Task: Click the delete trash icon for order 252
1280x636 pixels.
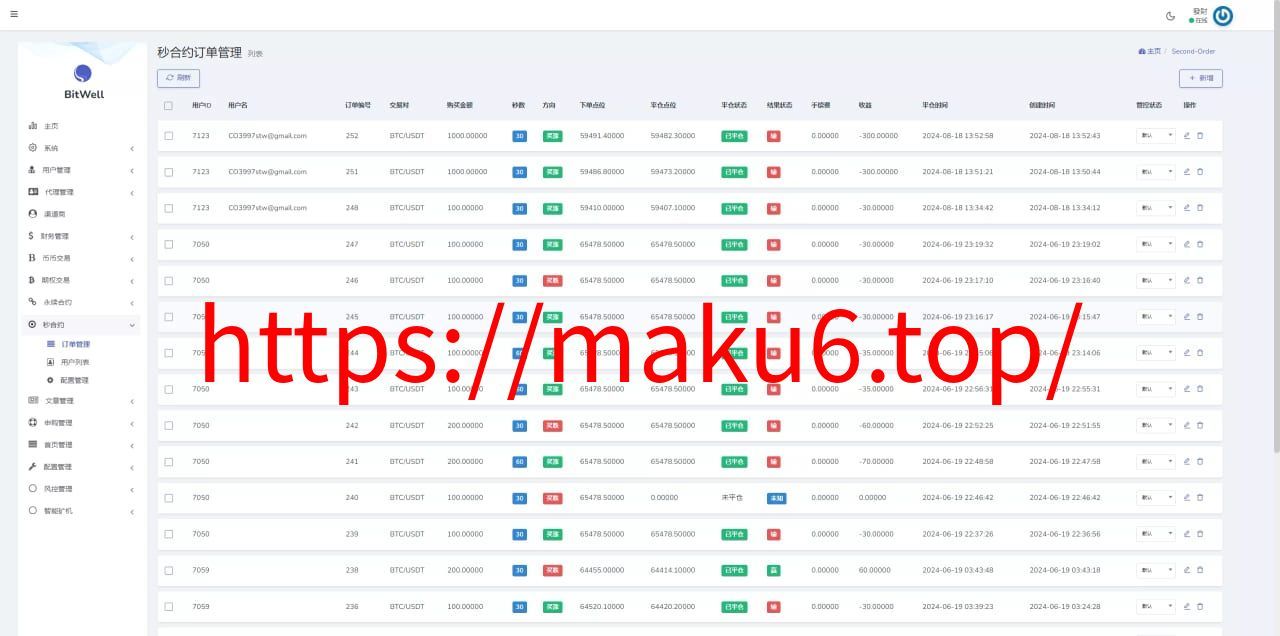Action: click(1200, 135)
